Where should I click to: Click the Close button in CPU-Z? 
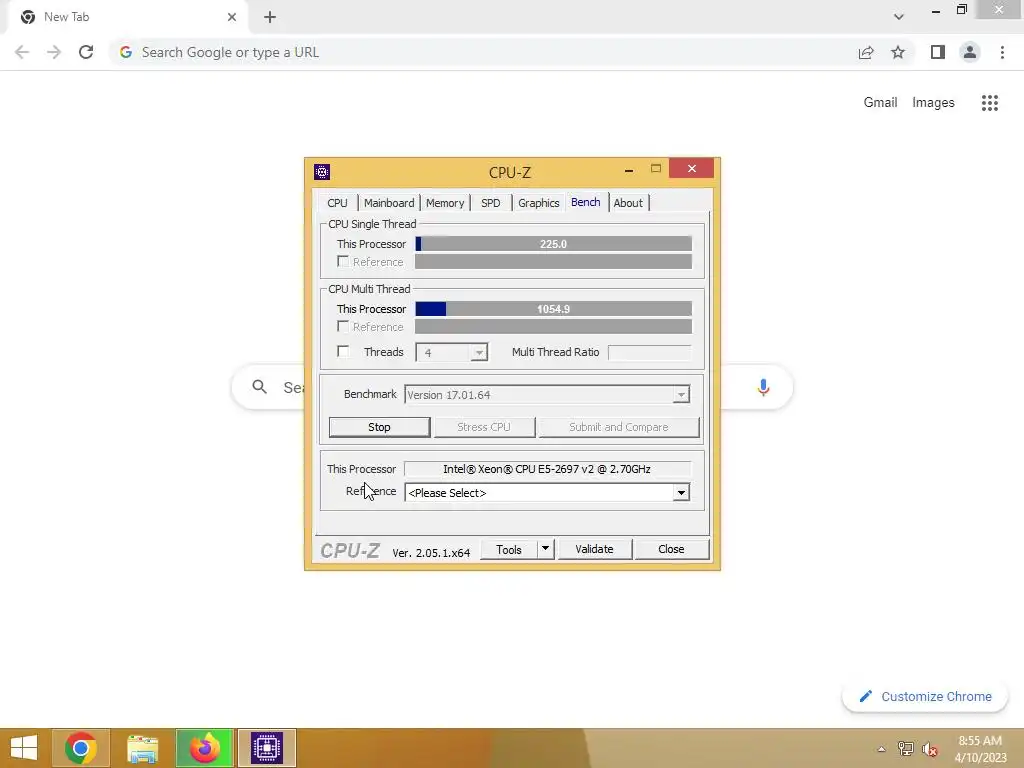tap(671, 549)
